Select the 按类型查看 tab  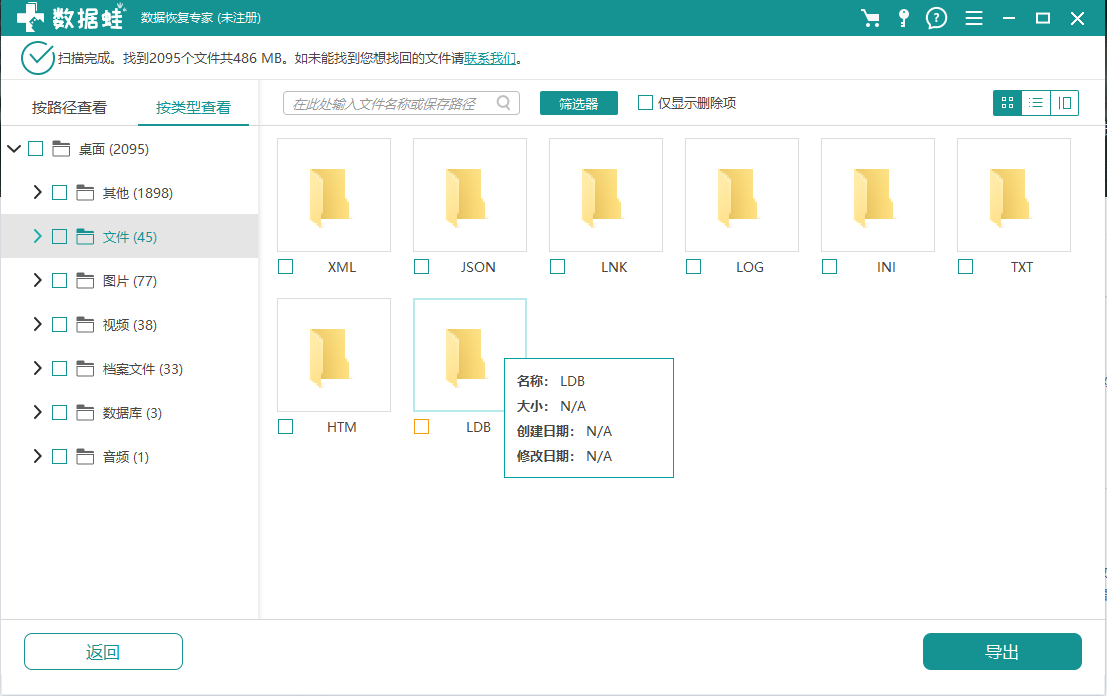coord(193,108)
